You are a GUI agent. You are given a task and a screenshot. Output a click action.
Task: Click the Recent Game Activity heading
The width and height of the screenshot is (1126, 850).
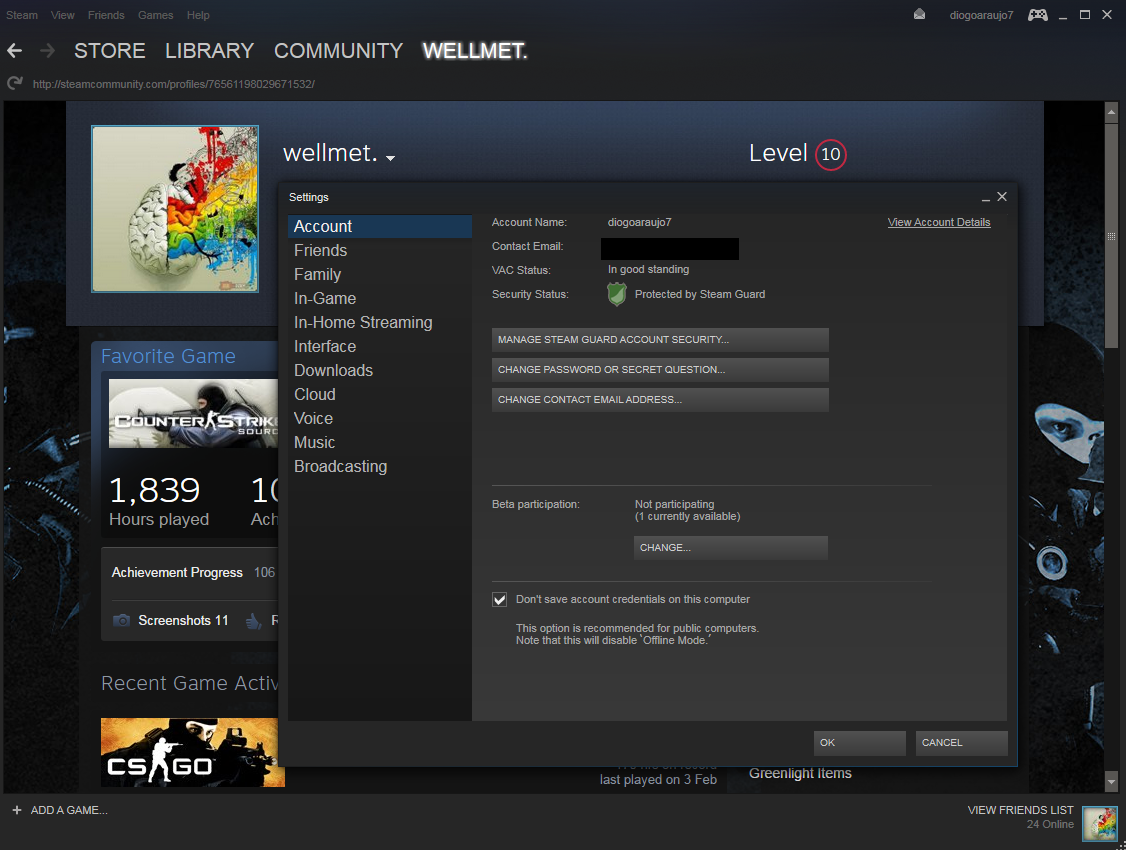point(190,683)
